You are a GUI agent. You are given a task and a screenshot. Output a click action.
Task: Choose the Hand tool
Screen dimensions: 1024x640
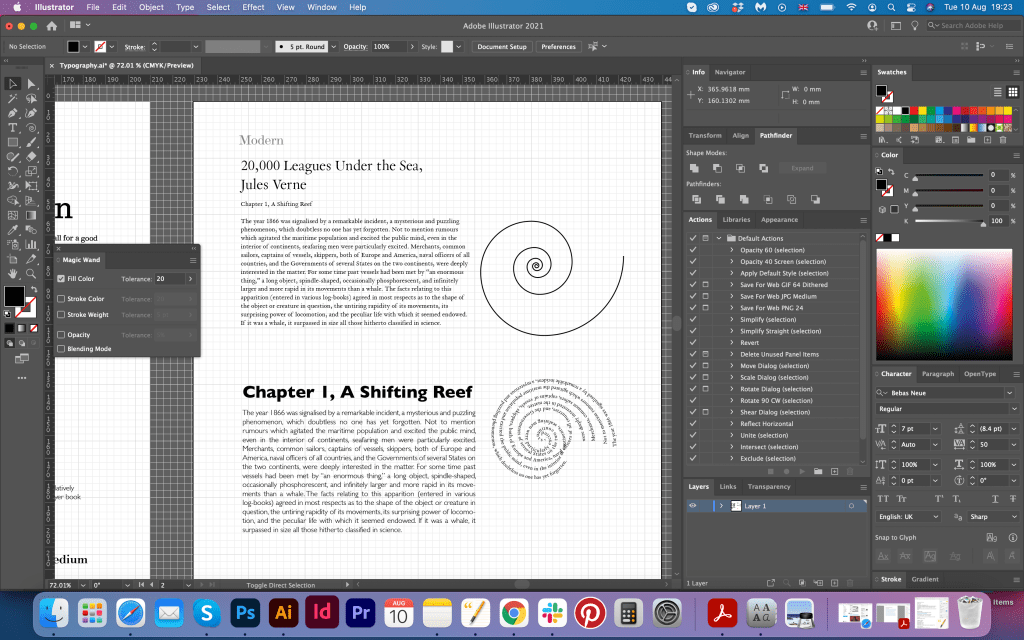point(13,272)
